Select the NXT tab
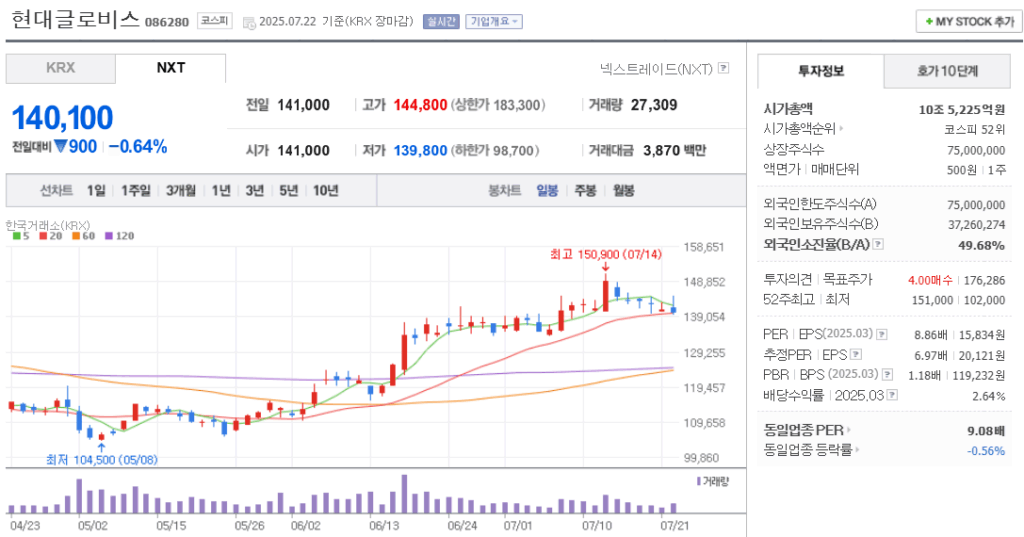Screen dimensions: 1024x537 pos(170,68)
